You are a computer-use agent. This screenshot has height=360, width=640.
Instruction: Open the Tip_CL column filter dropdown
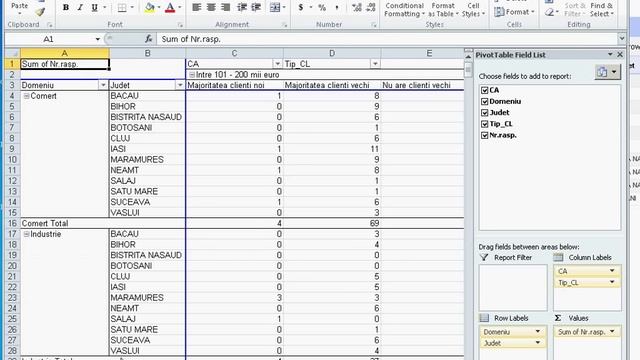tap(375, 64)
